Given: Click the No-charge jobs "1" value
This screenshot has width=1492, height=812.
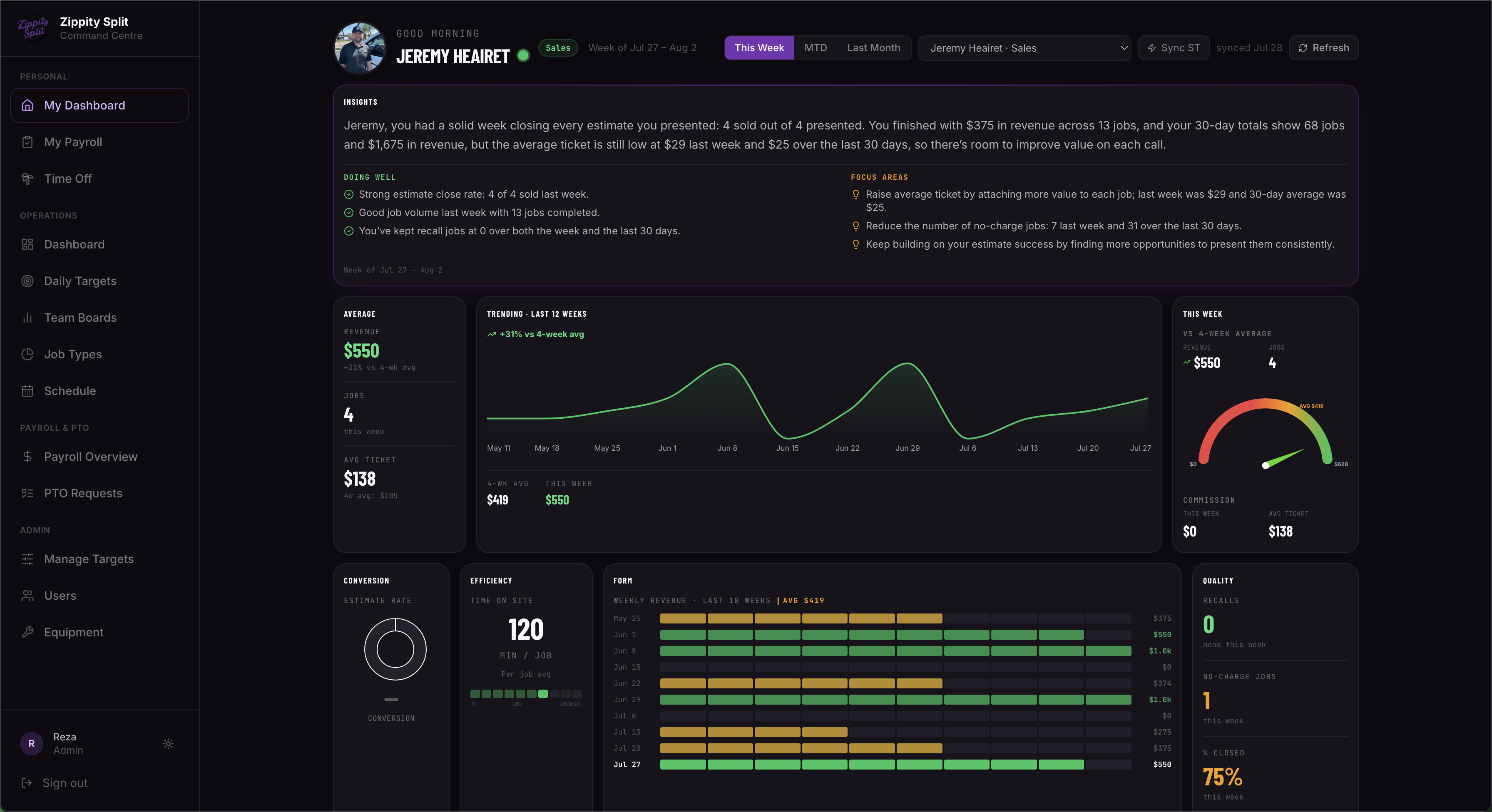Looking at the screenshot, I should click(x=1206, y=700).
